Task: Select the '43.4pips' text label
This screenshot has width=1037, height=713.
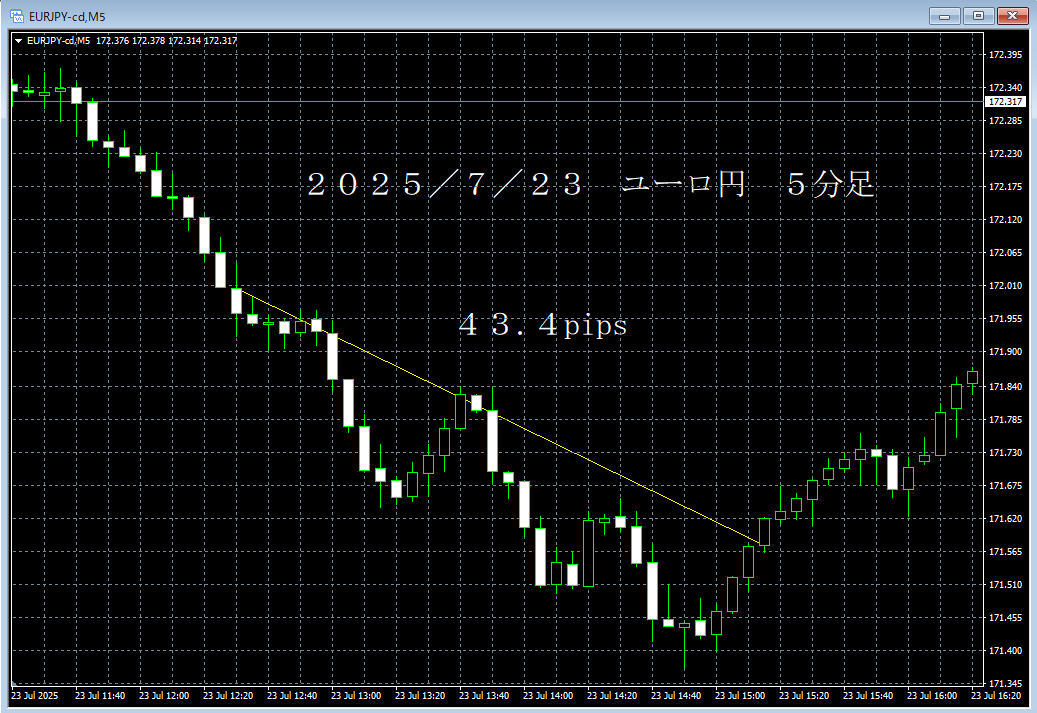Action: (x=543, y=325)
